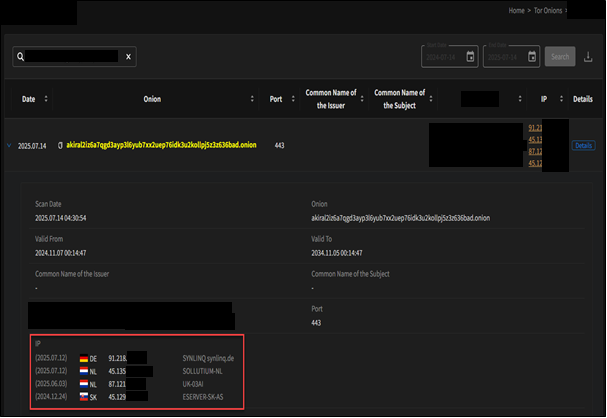Sort by the Port column

291,99
